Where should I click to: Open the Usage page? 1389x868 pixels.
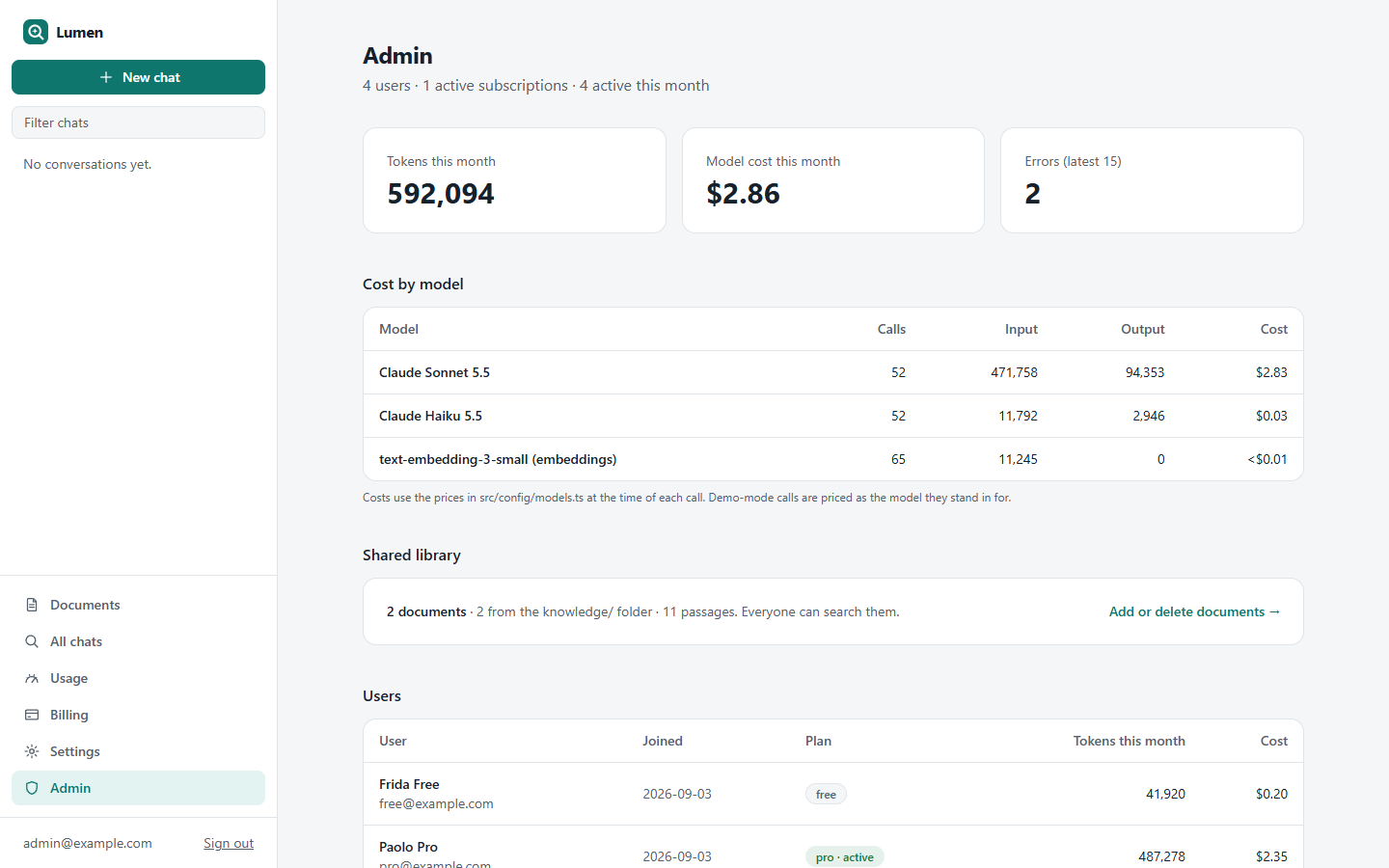click(138, 678)
